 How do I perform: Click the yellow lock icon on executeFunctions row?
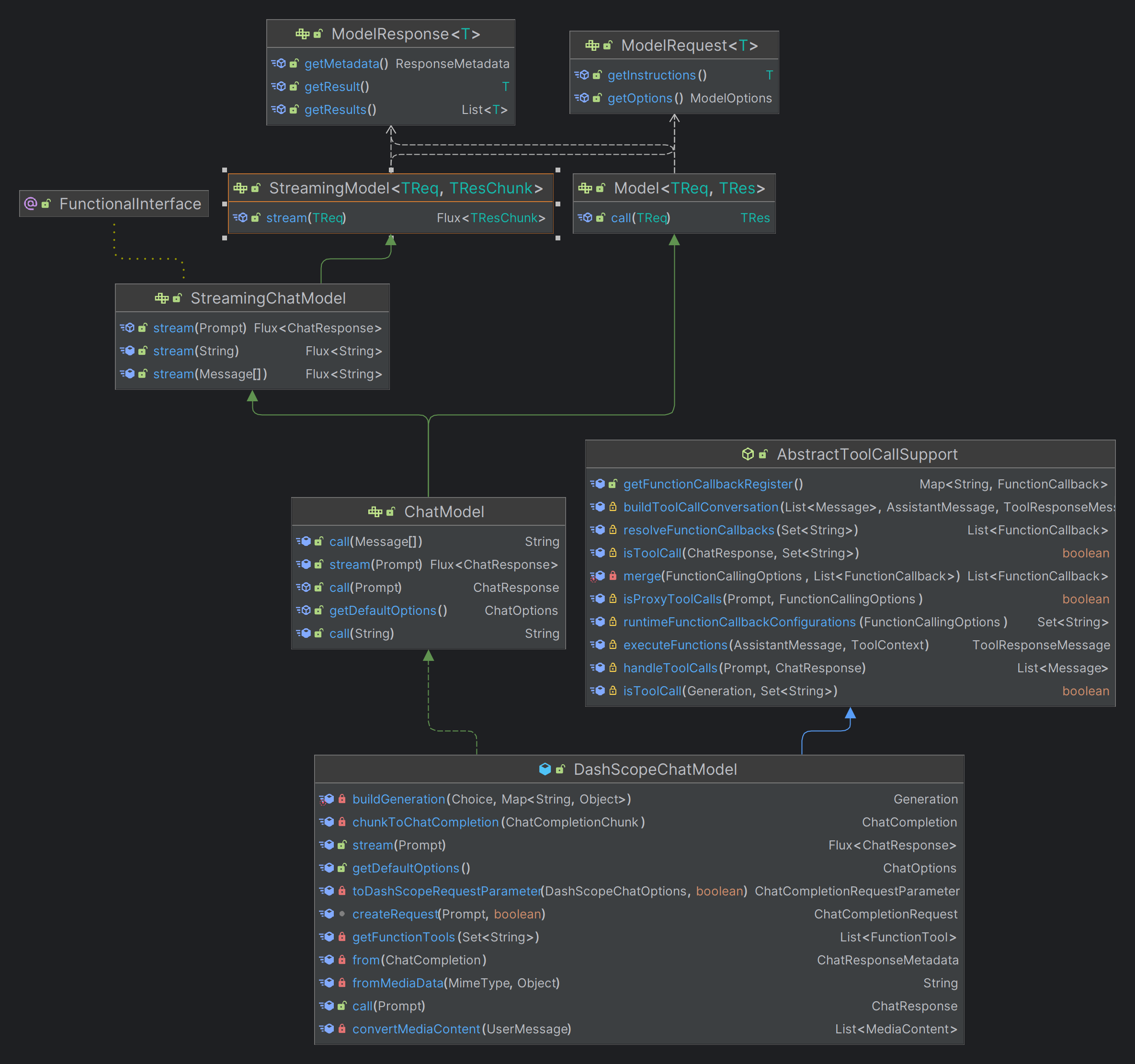coord(613,645)
